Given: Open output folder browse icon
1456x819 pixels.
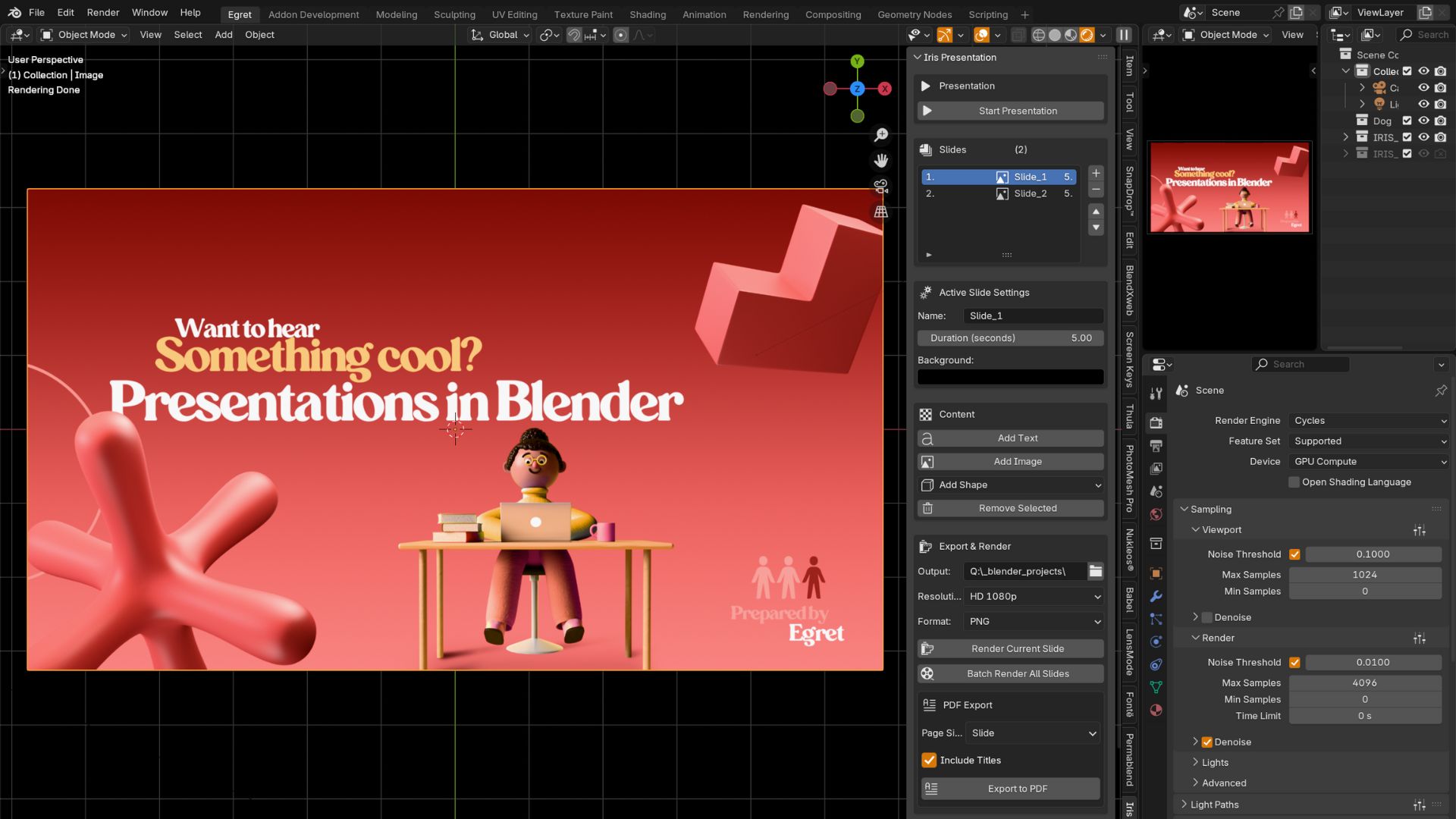Looking at the screenshot, I should coord(1095,571).
